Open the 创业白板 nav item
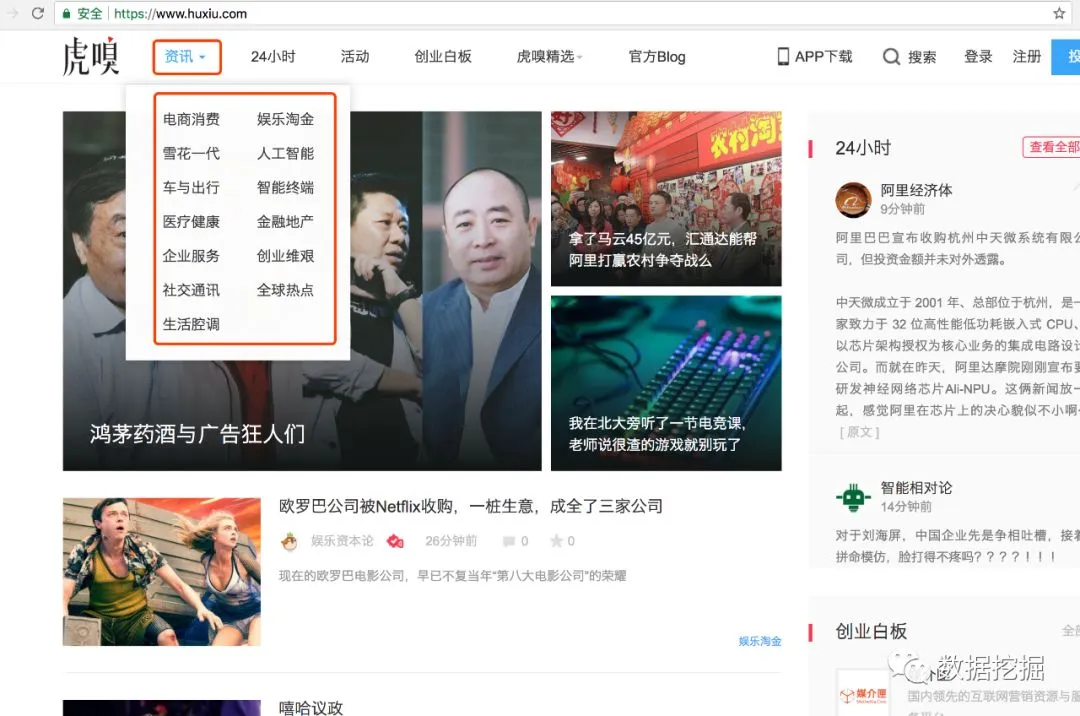The image size is (1080, 716). [443, 56]
